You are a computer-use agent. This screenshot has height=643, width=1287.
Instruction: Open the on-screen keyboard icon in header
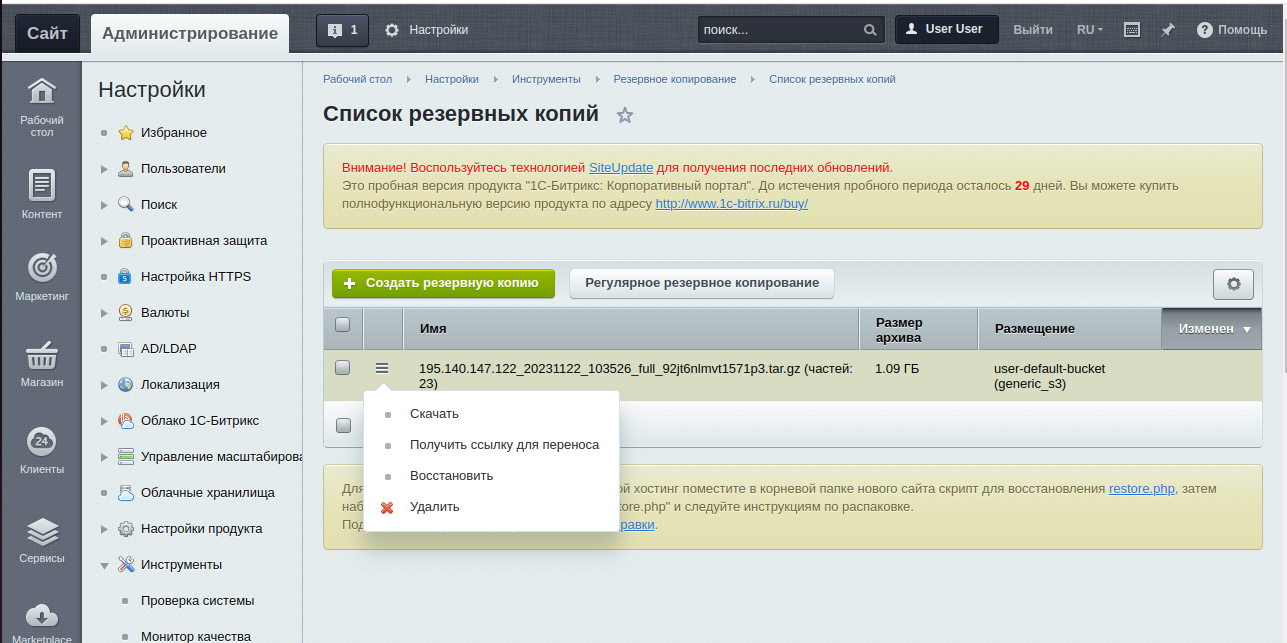tap(1132, 30)
